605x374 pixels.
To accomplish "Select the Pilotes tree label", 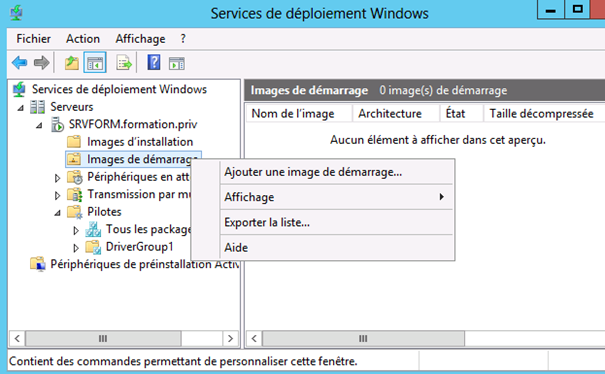I will tap(104, 212).
